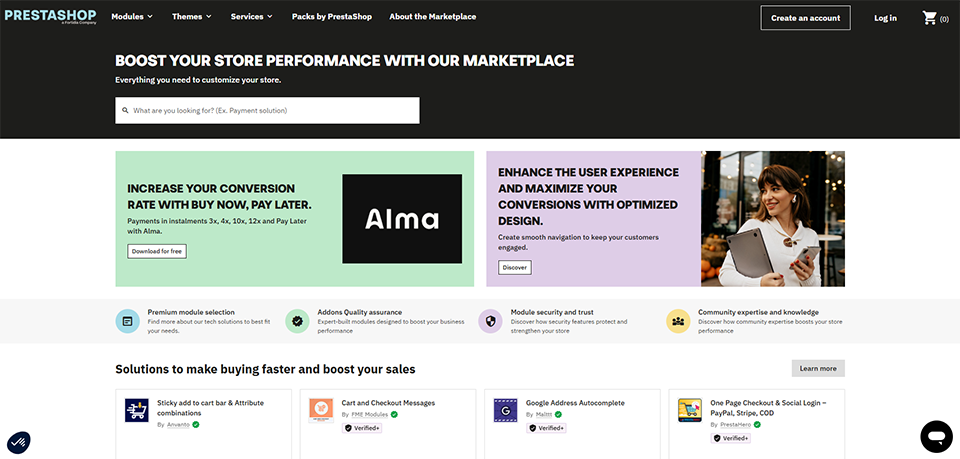This screenshot has width=960, height=459.
Task: Expand the Services dropdown menu
Action: tap(251, 17)
